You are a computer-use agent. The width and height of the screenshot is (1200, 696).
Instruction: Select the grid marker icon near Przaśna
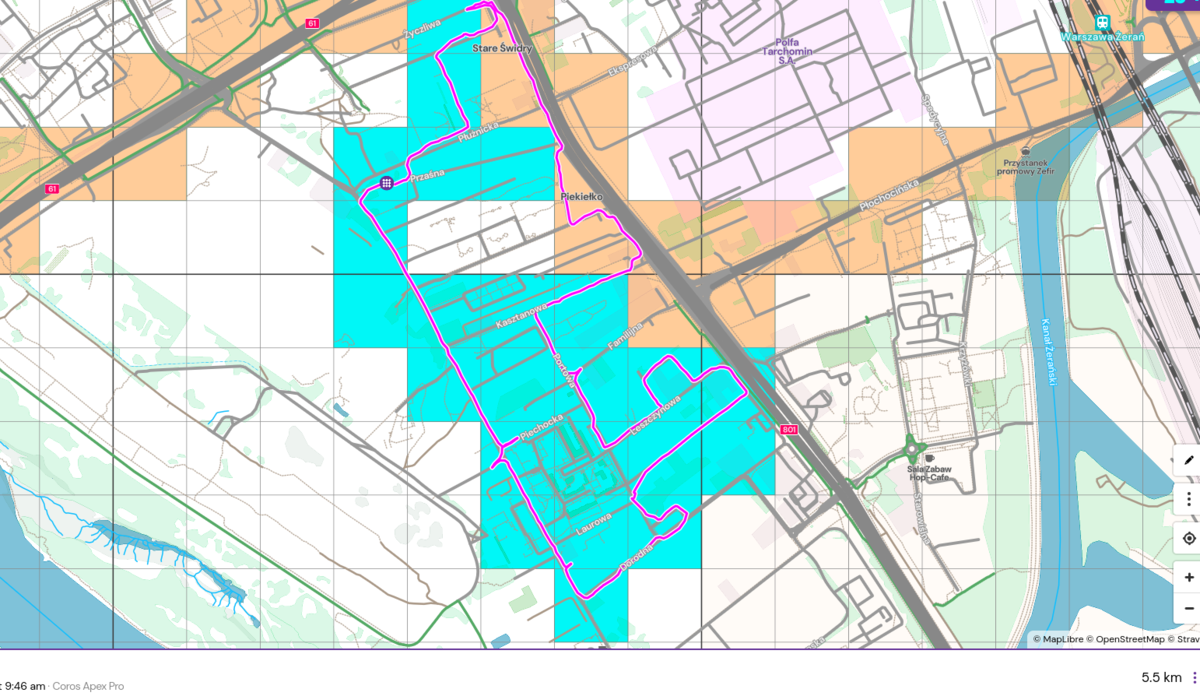point(386,182)
